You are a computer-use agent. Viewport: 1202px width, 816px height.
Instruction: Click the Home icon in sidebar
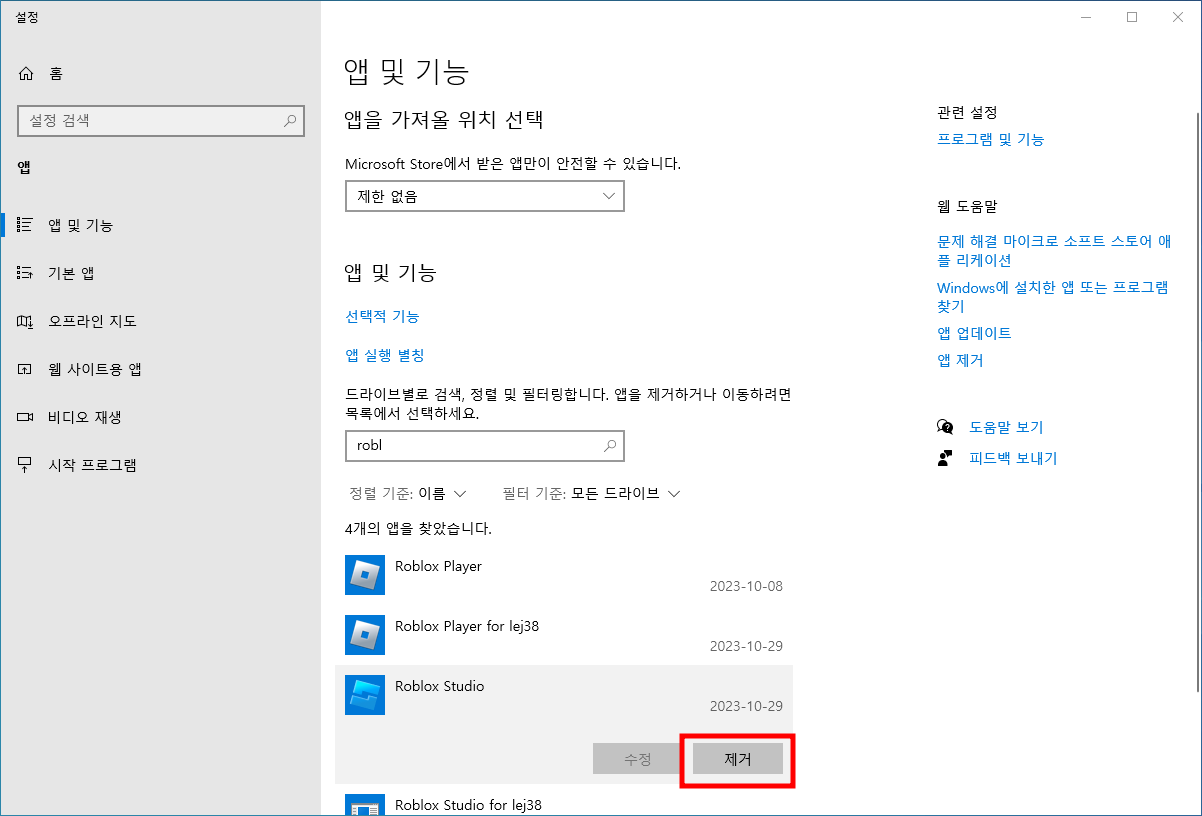pyautogui.click(x=26, y=74)
